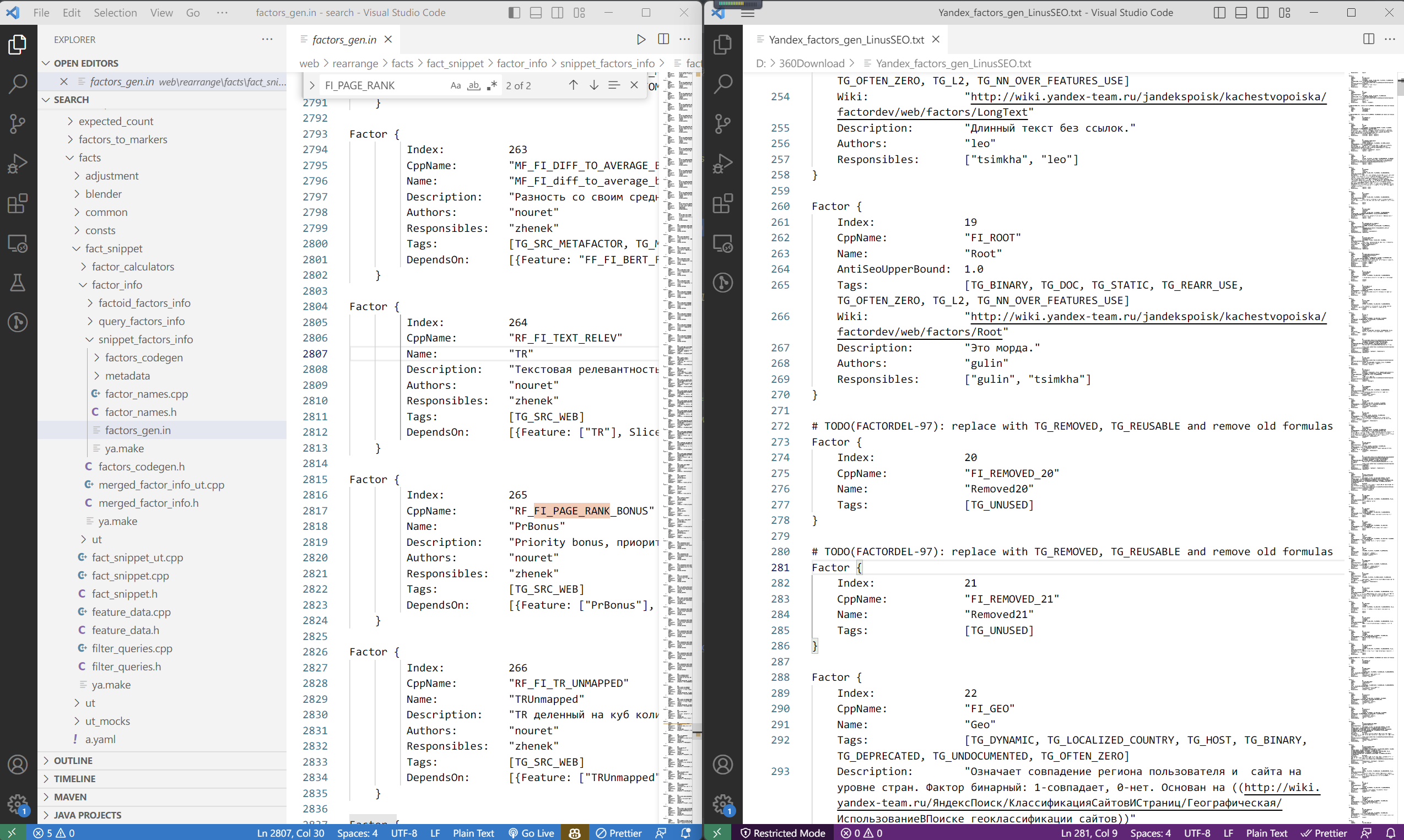Image resolution: width=1404 pixels, height=840 pixels.
Task: Click Restricted Mode in right status bar
Action: pyautogui.click(x=783, y=833)
